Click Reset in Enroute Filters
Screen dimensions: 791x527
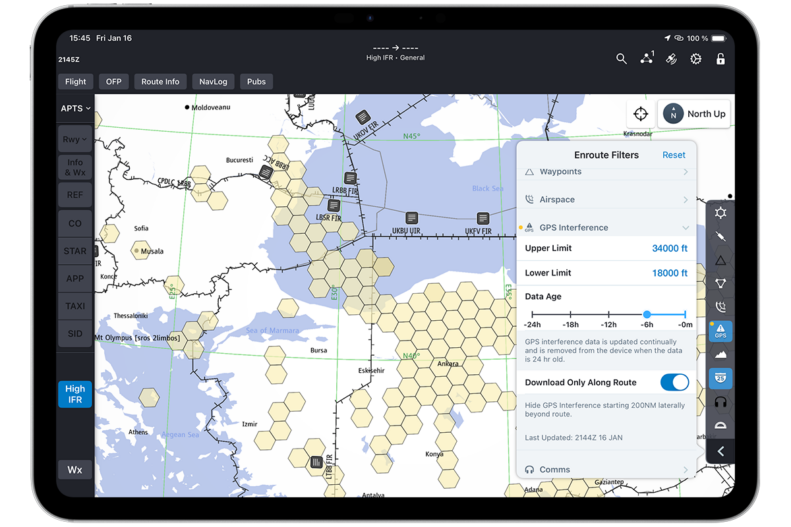pyautogui.click(x=674, y=155)
